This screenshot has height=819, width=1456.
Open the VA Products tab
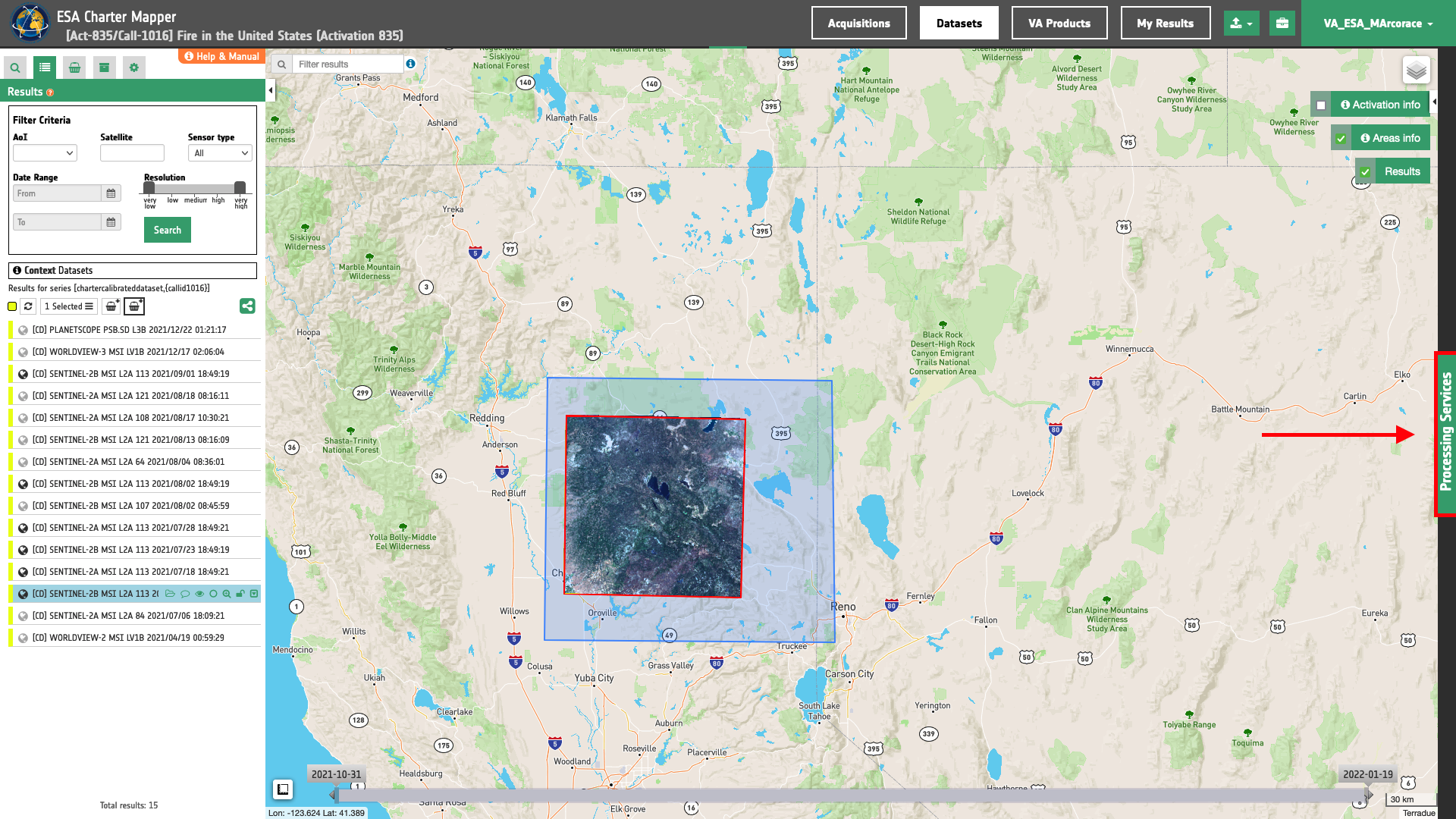[x=1059, y=24]
